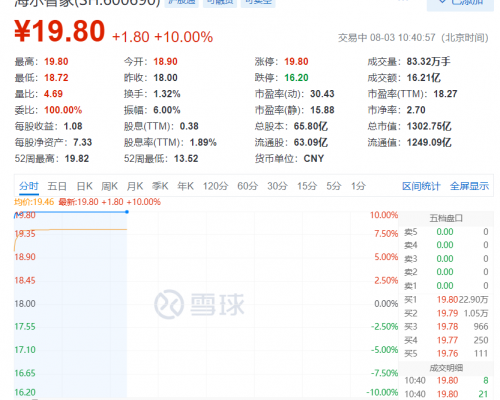Open the 年K yearly chart
Screen dimensions: 500x400
pos(185,186)
